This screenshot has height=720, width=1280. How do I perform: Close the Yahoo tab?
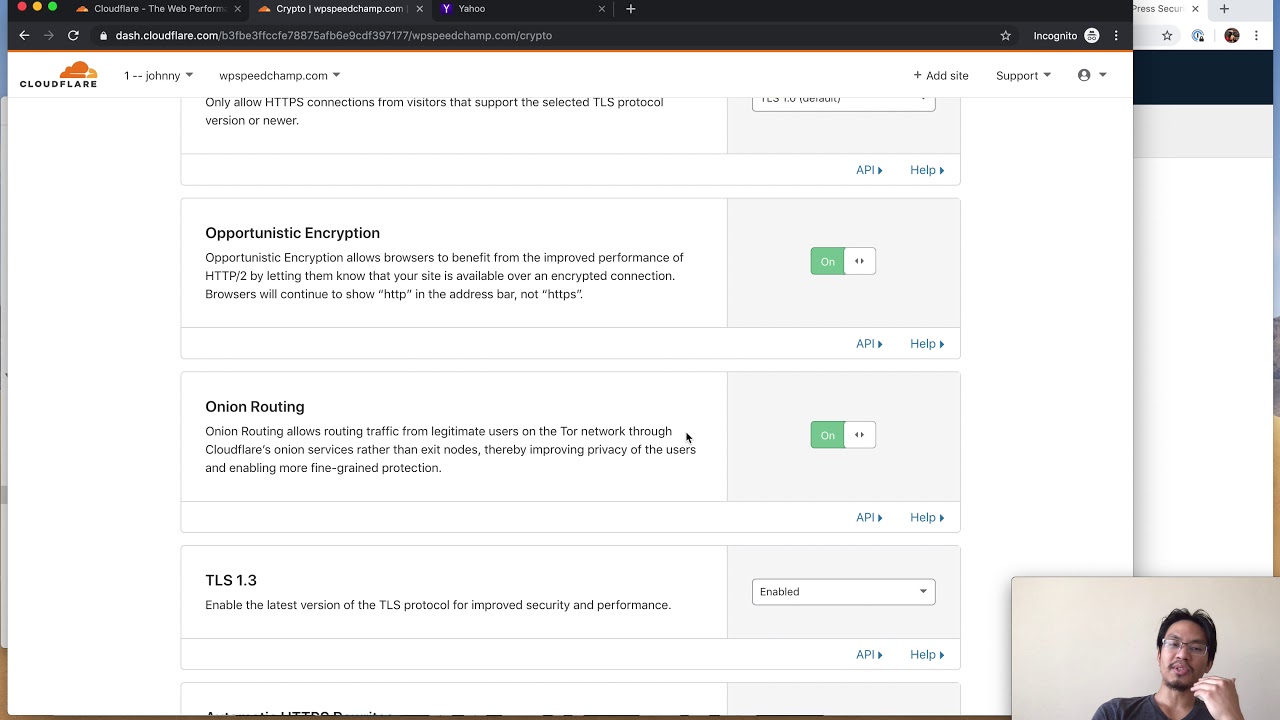tap(601, 9)
